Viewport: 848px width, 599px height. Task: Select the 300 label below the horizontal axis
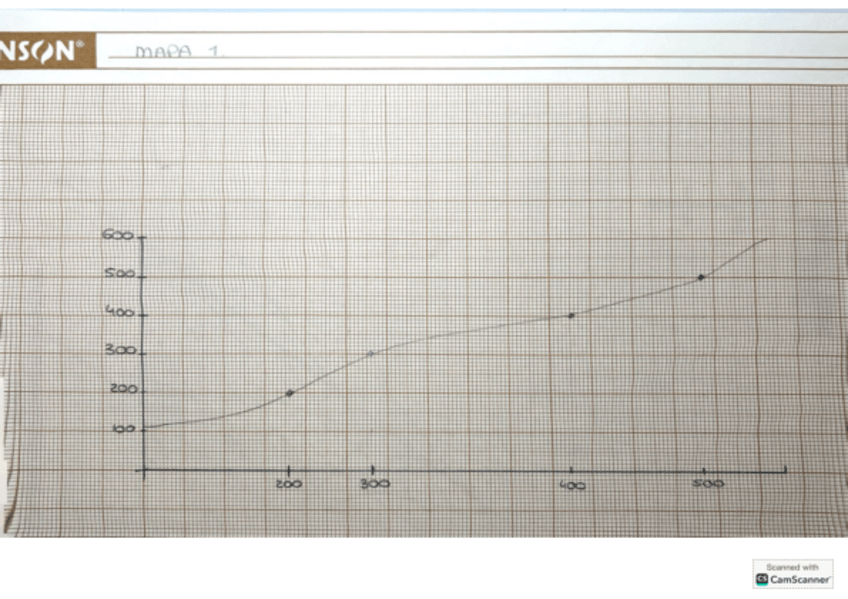click(375, 484)
